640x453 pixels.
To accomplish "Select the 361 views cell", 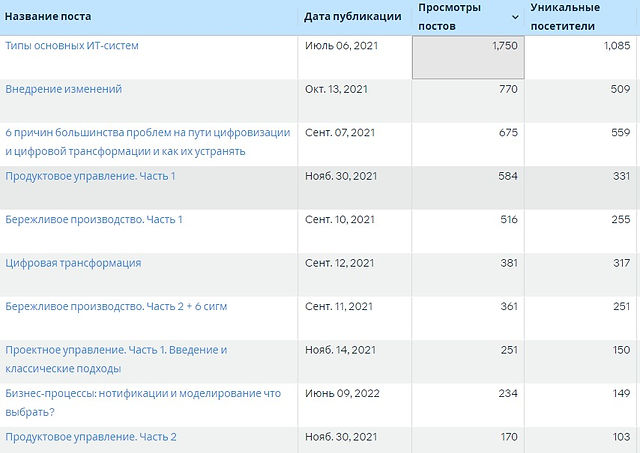I will [x=468, y=318].
